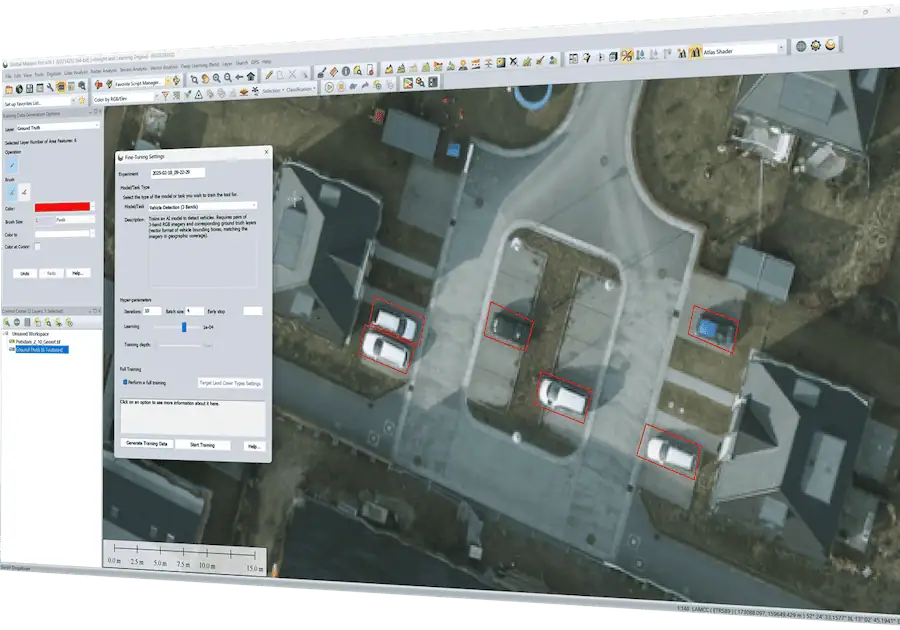Click the triangle warning-shaped Lidar icon
The image size is (900, 630).
(x=199, y=94)
